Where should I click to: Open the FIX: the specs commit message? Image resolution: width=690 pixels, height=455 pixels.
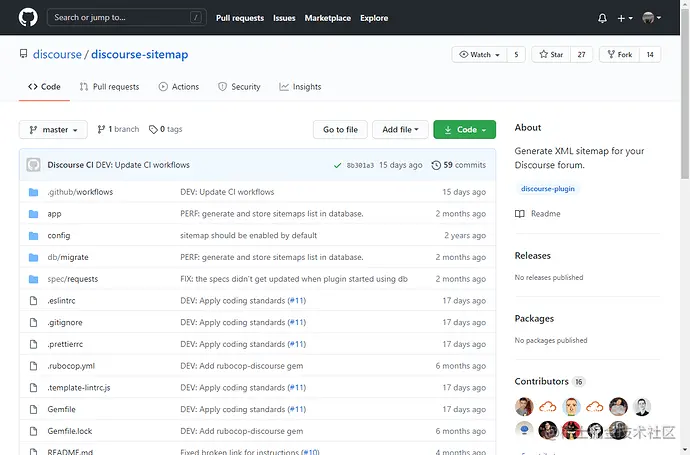(294, 279)
